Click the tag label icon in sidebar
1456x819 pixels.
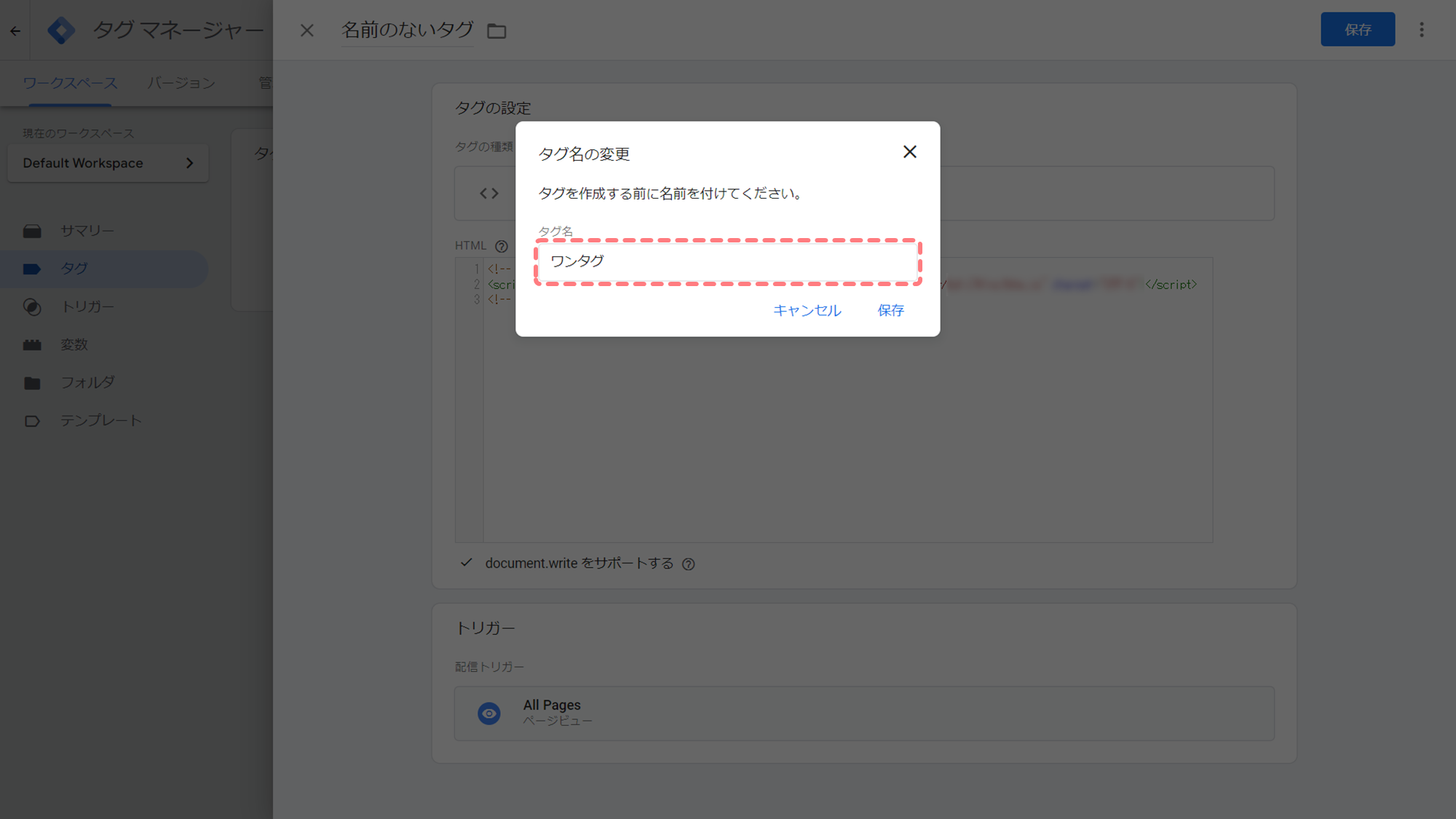point(32,269)
